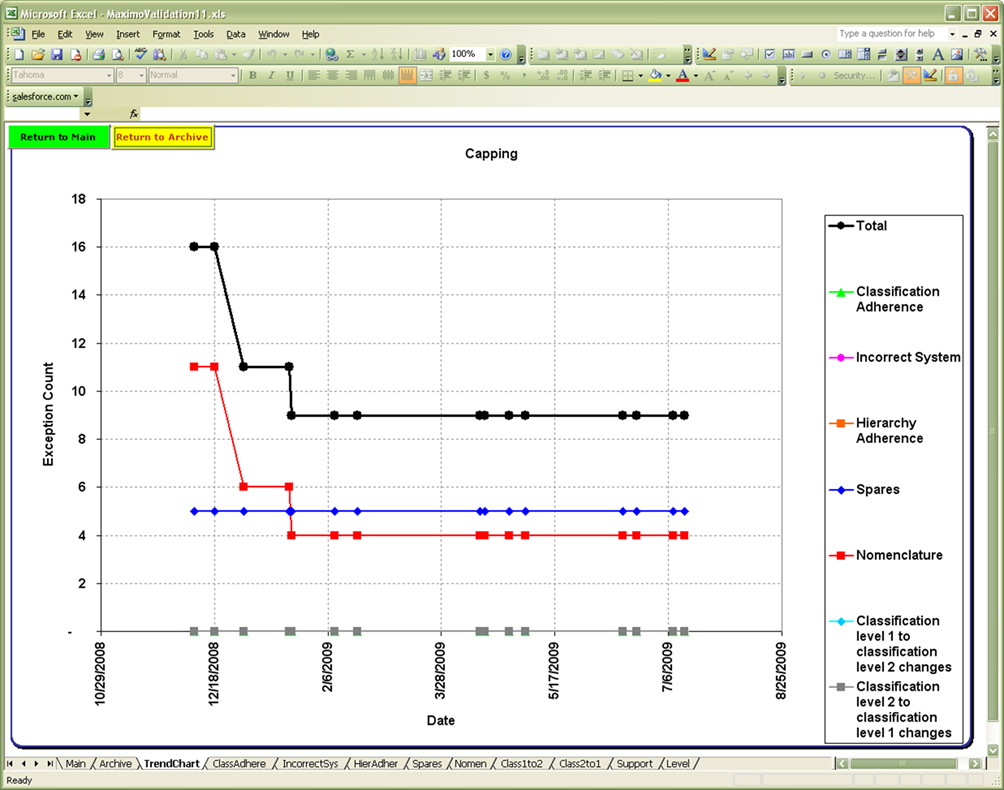Click the Align Left icon
The width and height of the screenshot is (1004, 790).
click(x=314, y=76)
